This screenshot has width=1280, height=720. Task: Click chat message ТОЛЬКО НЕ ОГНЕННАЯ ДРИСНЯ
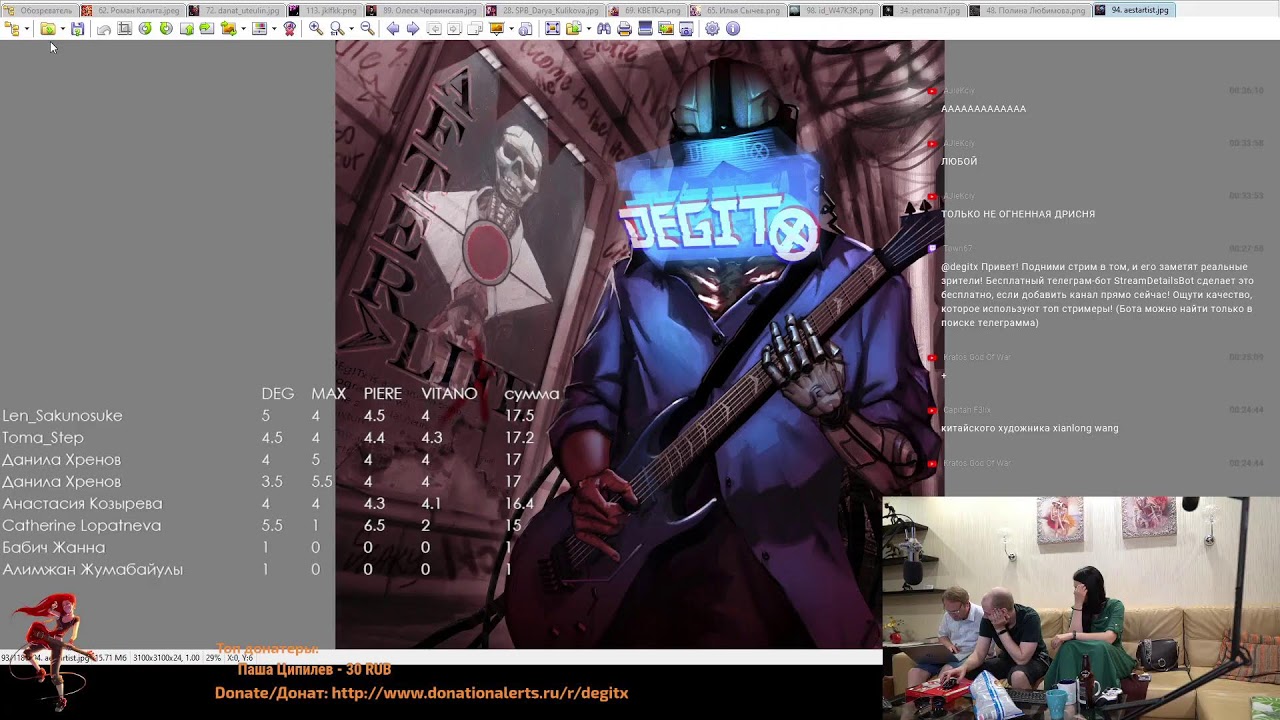pos(1018,214)
